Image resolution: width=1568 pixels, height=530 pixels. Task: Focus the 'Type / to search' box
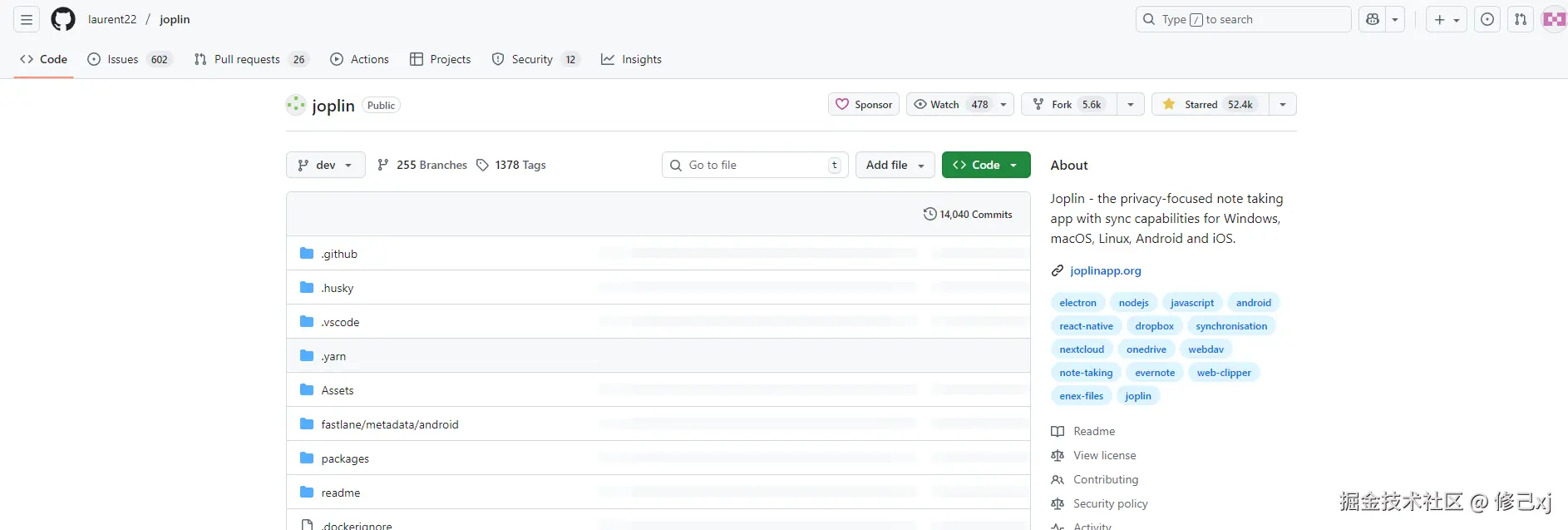pyautogui.click(x=1243, y=19)
